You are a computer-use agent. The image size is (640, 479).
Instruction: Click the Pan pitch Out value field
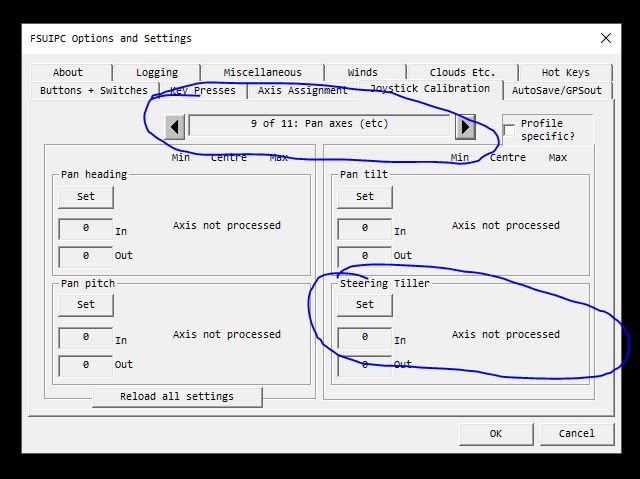(86, 365)
